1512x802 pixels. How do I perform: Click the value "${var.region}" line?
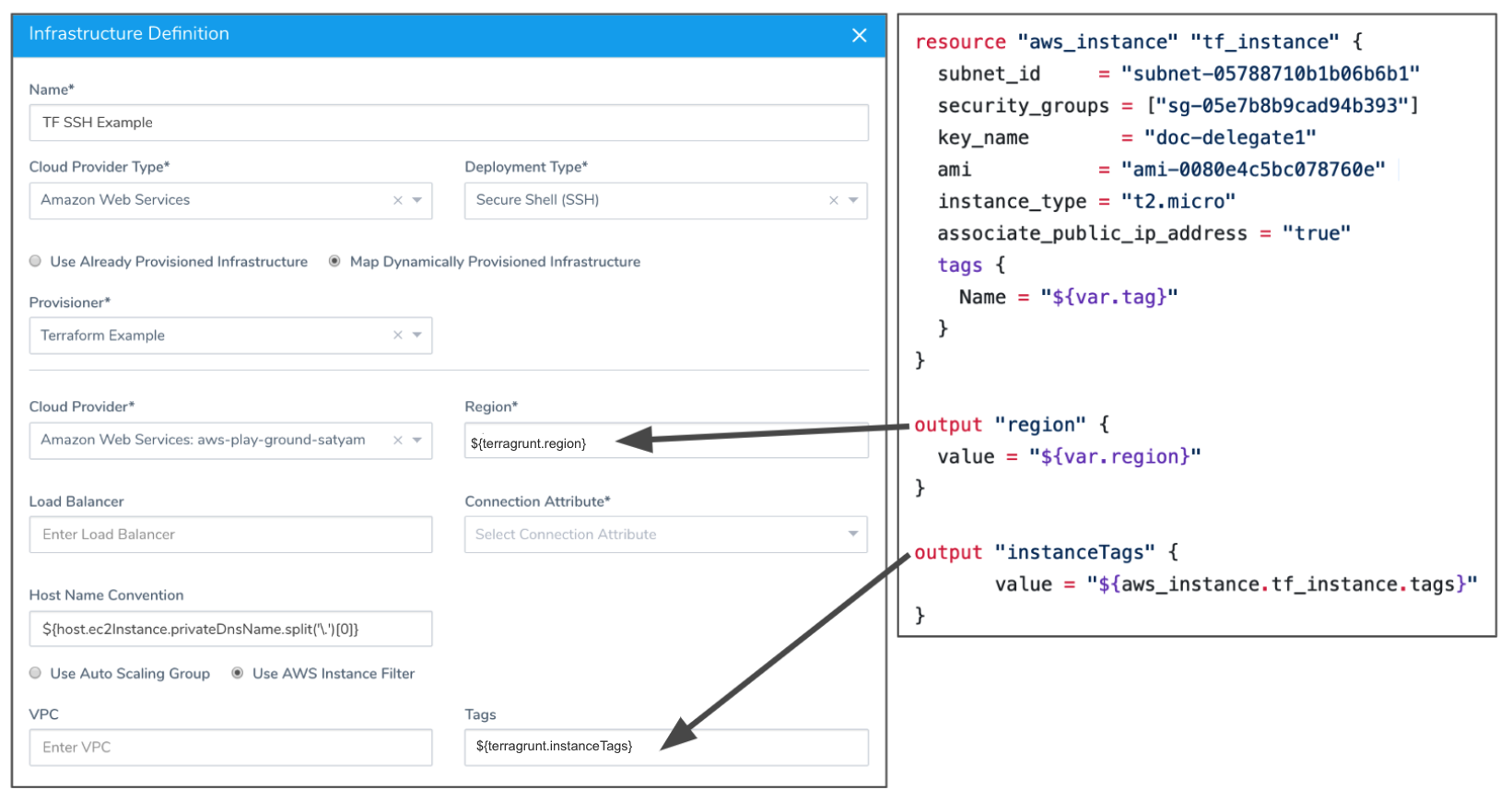point(1070,456)
